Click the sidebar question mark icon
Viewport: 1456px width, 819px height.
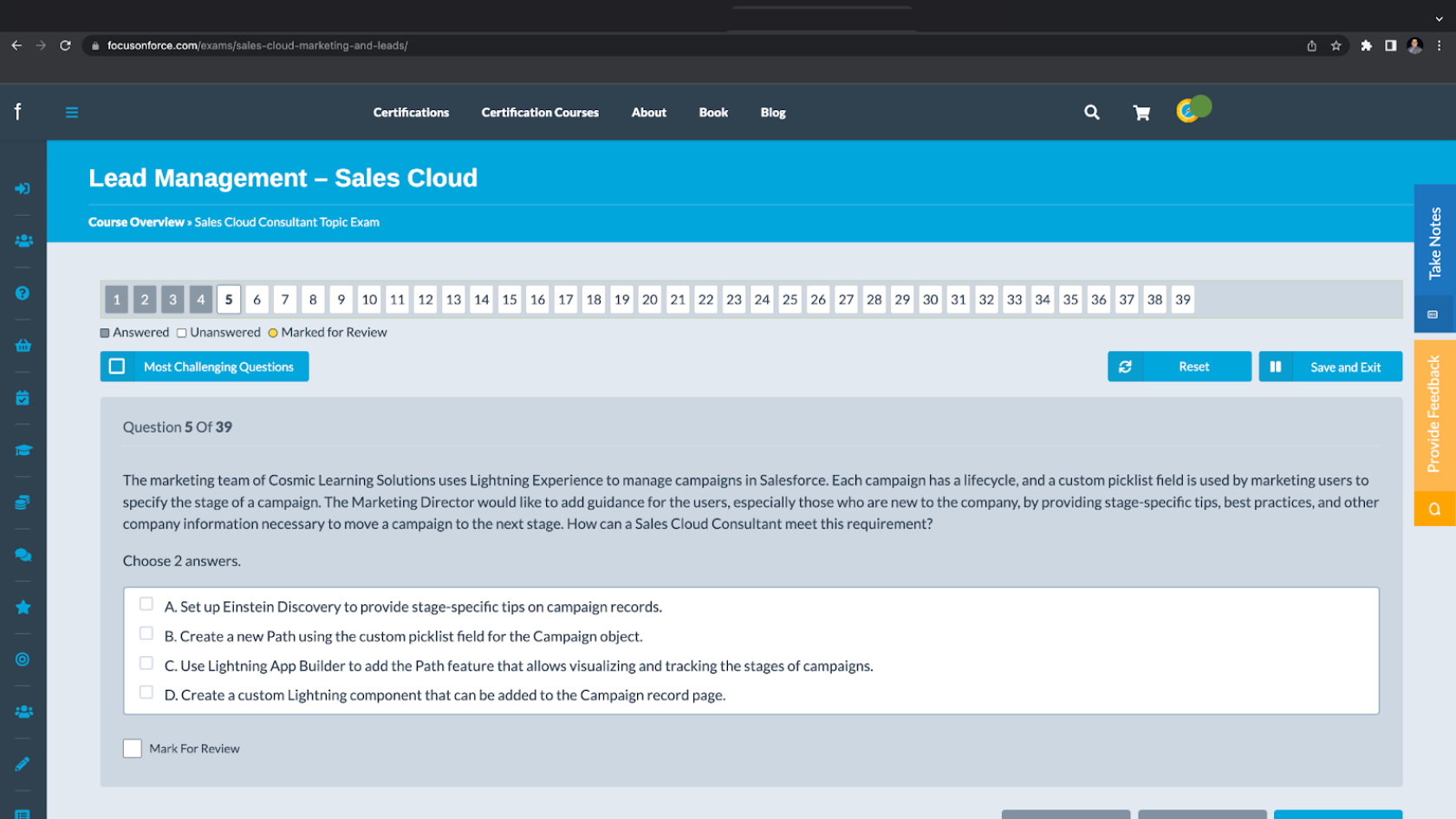click(x=23, y=293)
